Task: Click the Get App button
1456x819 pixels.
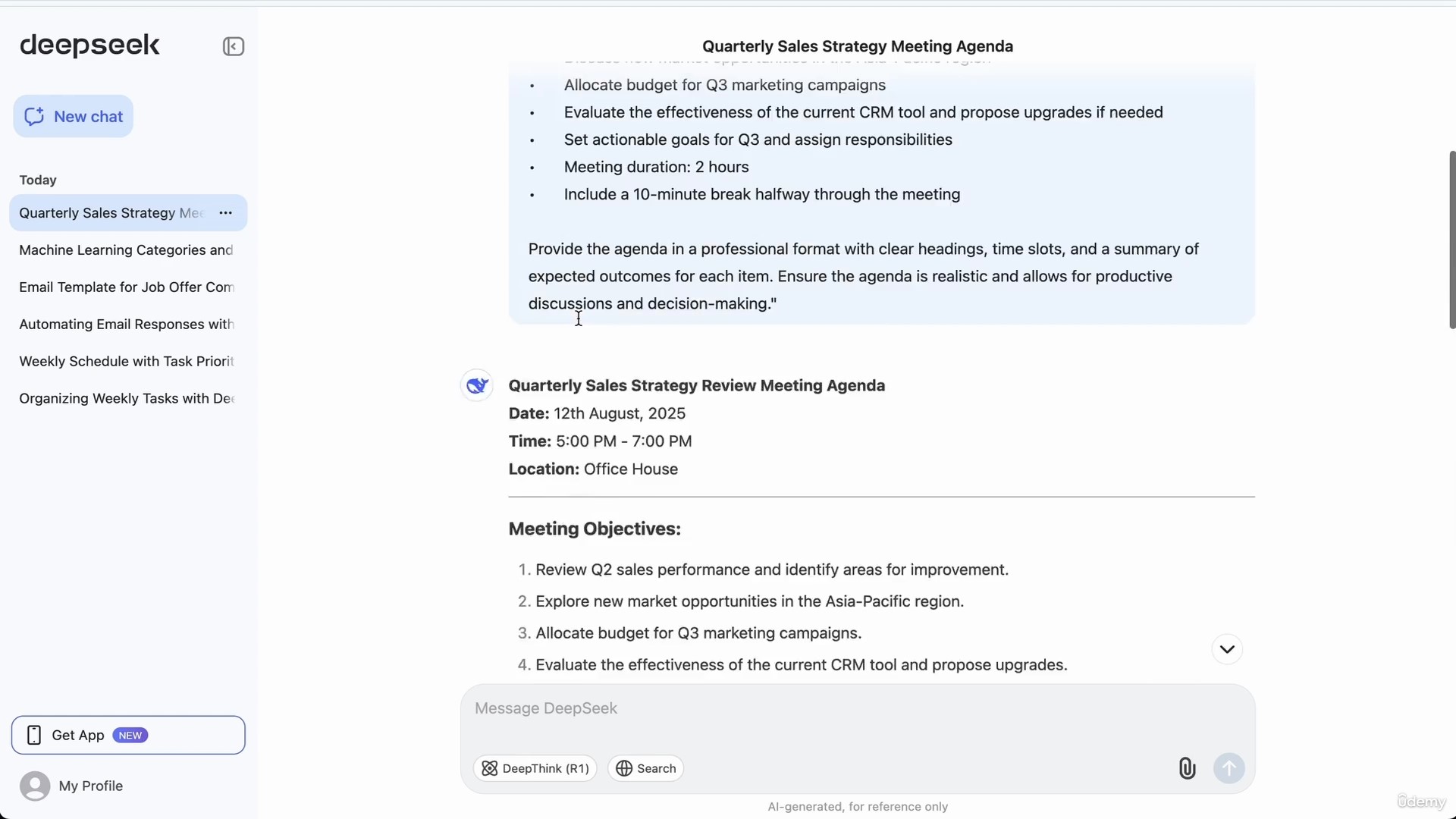Action: (x=128, y=735)
